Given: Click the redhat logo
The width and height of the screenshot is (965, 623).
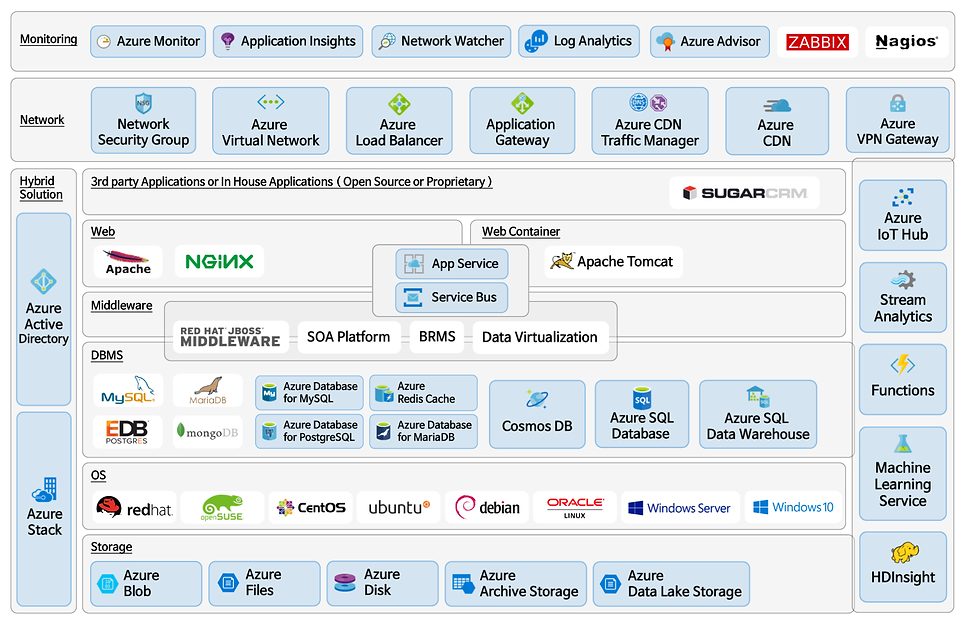Looking at the screenshot, I should 134,508.
